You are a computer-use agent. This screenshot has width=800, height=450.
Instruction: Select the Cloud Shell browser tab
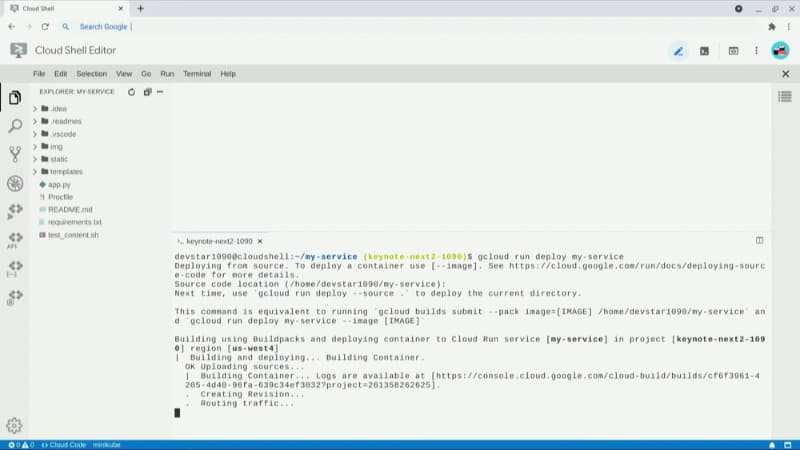pos(66,8)
